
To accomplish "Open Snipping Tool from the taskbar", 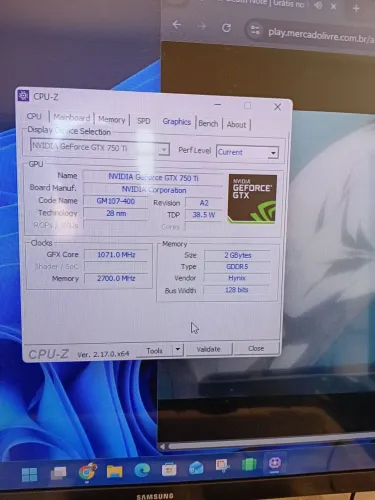I will coord(222,465).
